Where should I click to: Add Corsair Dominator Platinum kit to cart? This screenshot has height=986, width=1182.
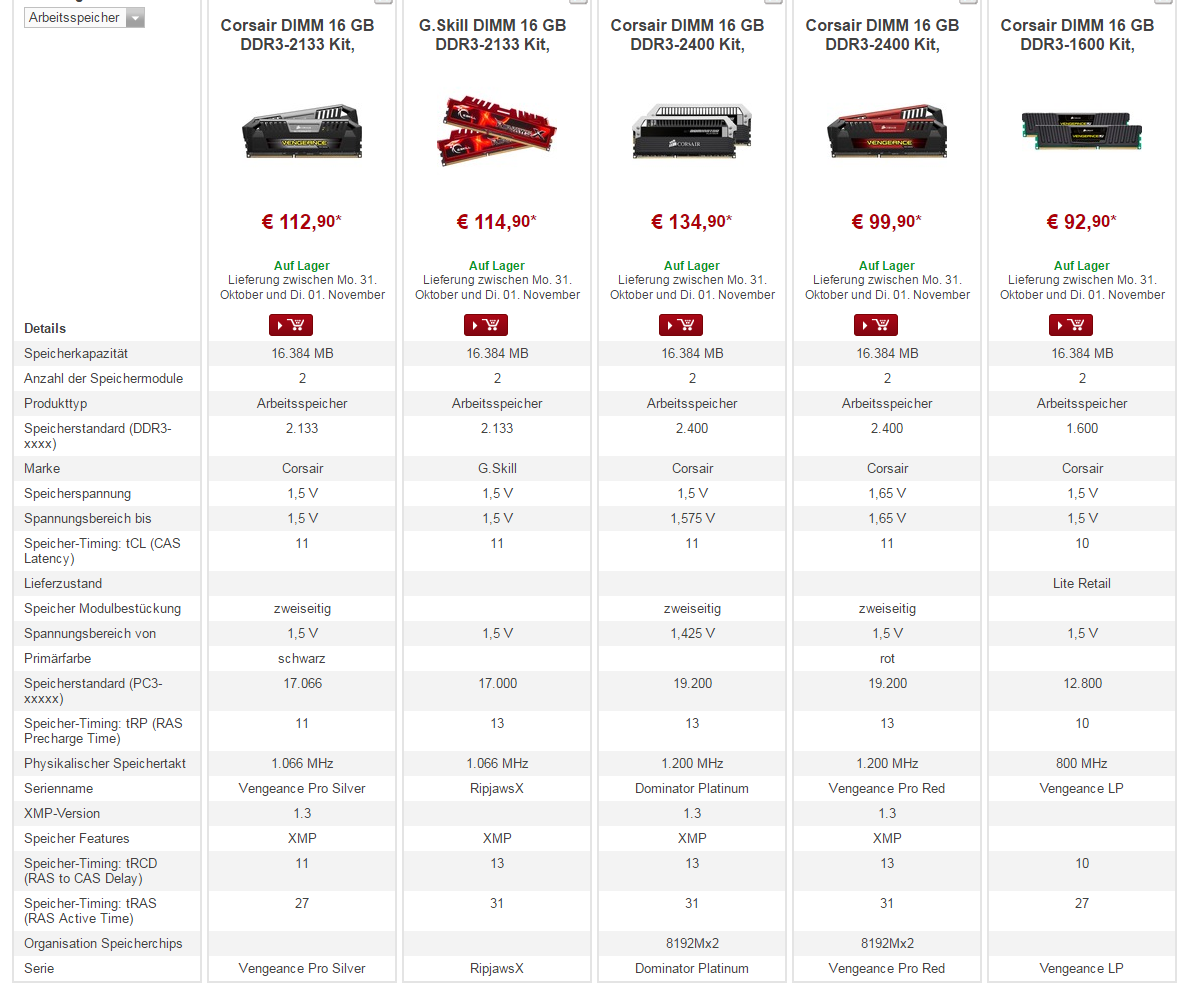tap(681, 325)
